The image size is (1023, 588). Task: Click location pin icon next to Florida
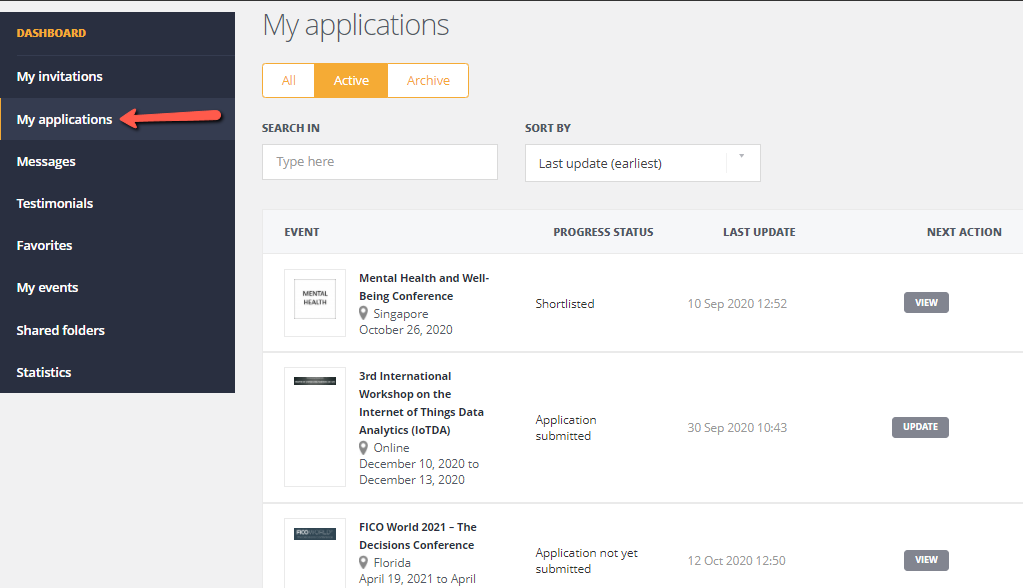(x=363, y=563)
